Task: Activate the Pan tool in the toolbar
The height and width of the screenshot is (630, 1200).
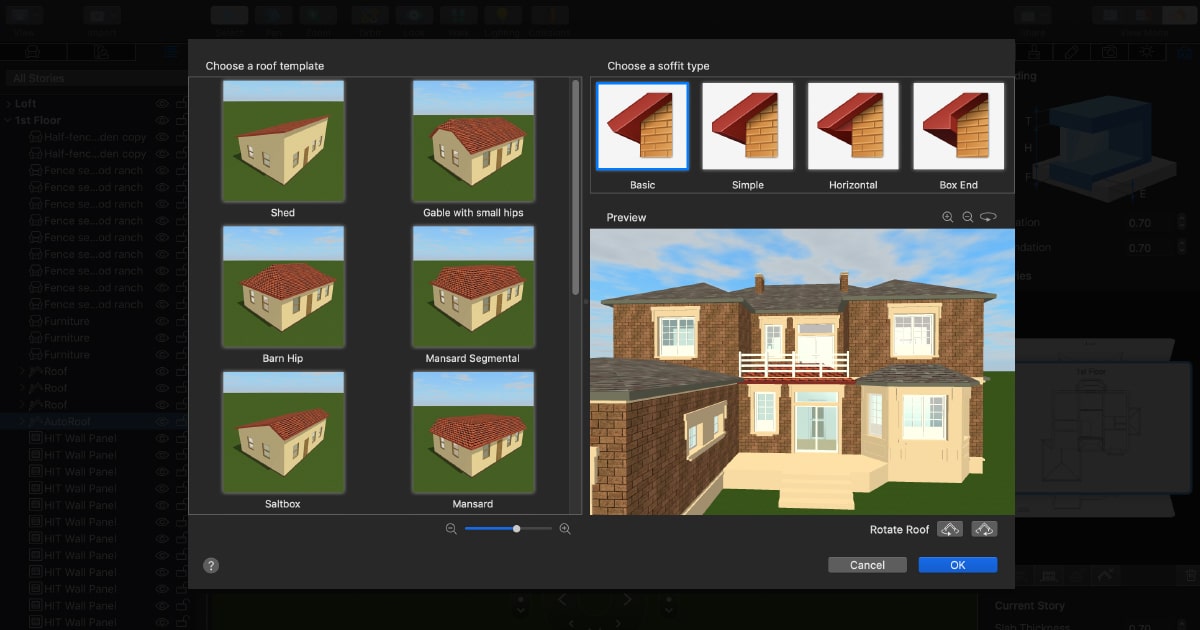Action: (273, 14)
